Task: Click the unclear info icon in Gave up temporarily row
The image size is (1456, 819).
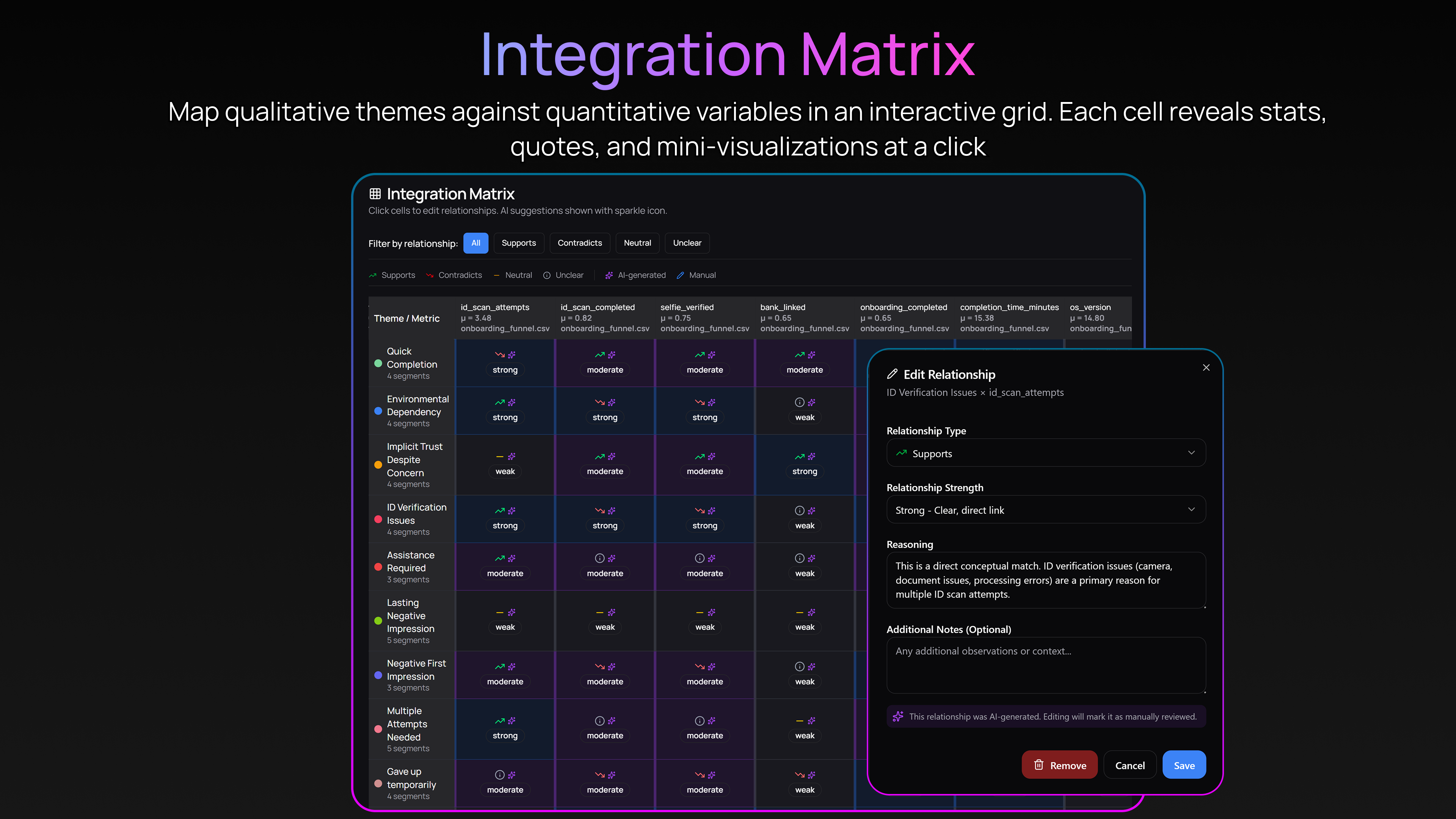Action: coord(500,774)
